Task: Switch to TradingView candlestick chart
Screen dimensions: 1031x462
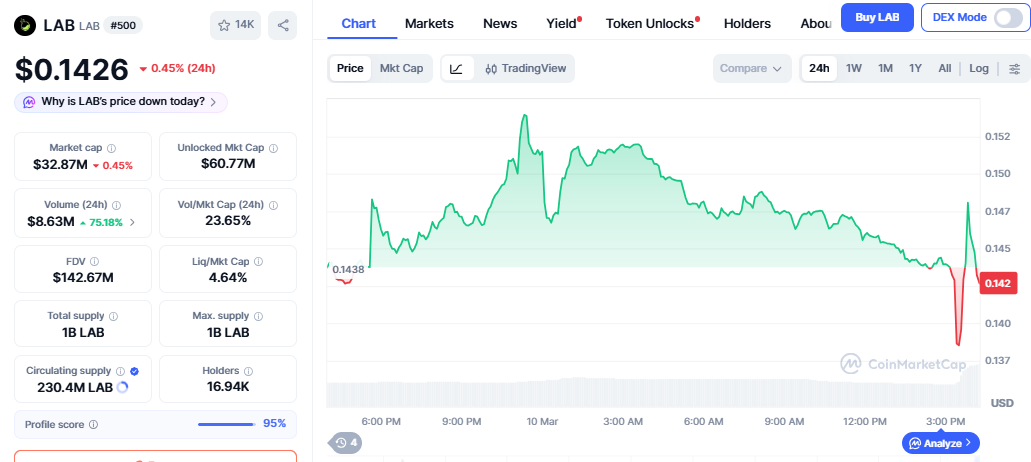Action: click(525, 68)
